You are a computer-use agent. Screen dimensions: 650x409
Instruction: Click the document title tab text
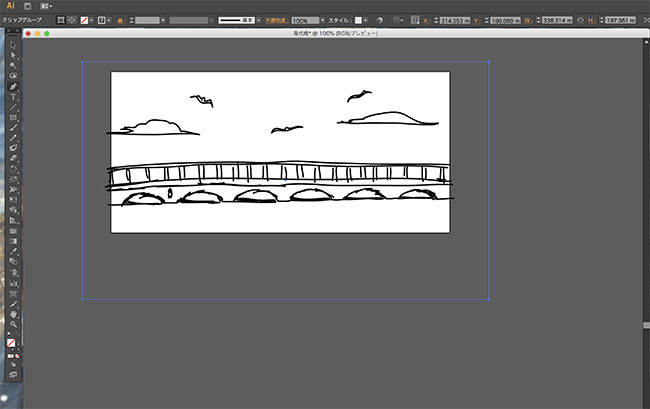(335, 33)
